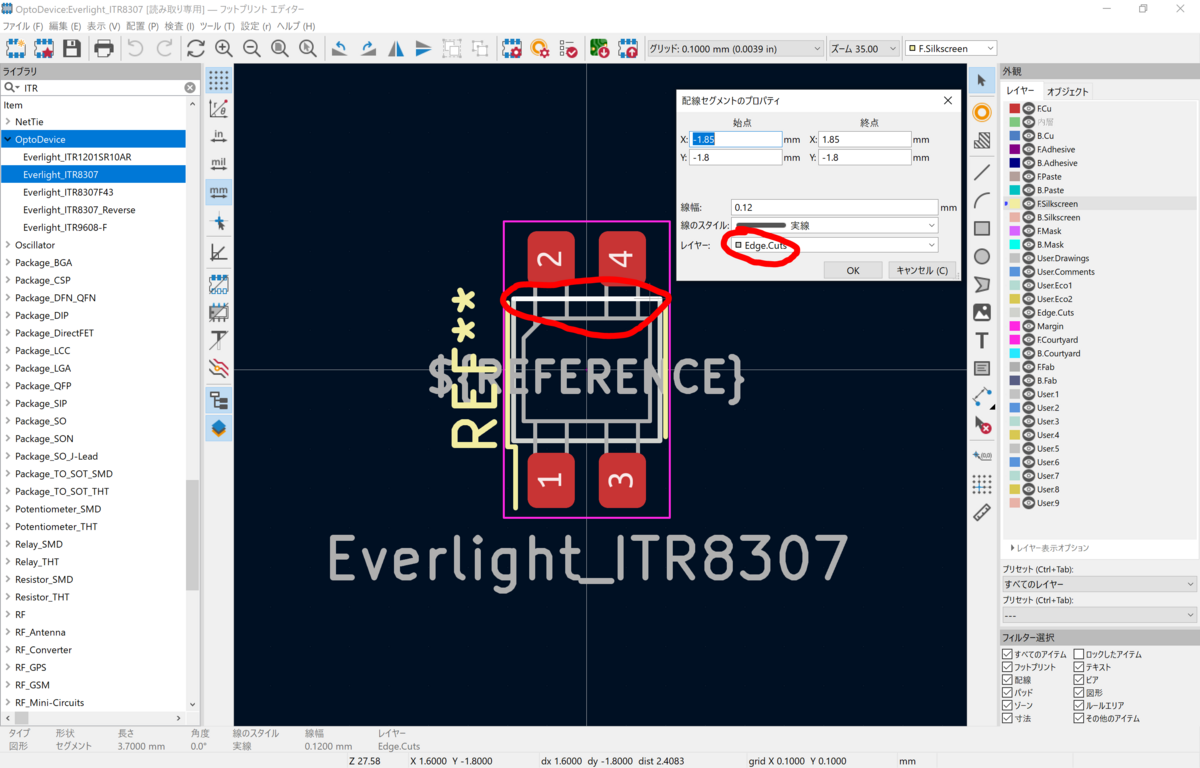This screenshot has height=768, width=1200.
Task: Open the 表示 (V) menu
Action: (x=103, y=26)
